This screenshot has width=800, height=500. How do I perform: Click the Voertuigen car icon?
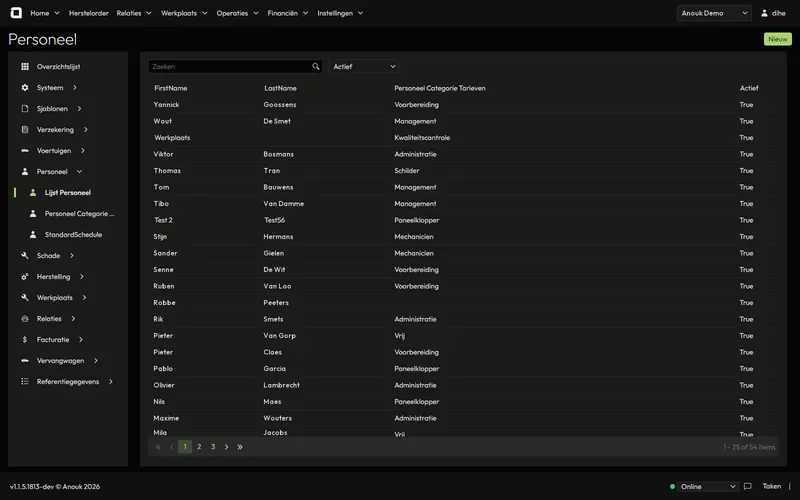click(24, 151)
